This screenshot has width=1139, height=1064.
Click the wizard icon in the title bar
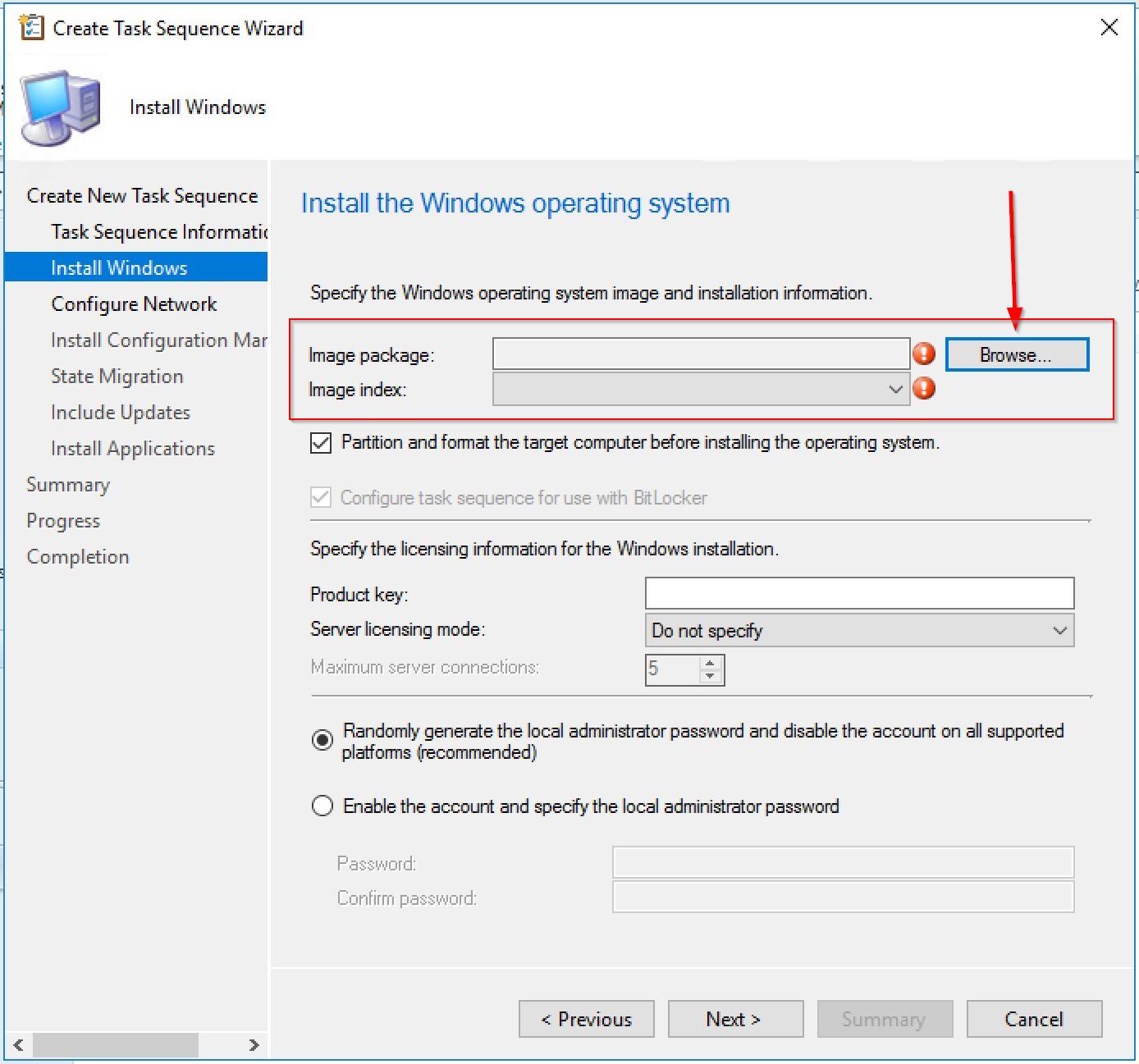click(x=31, y=28)
